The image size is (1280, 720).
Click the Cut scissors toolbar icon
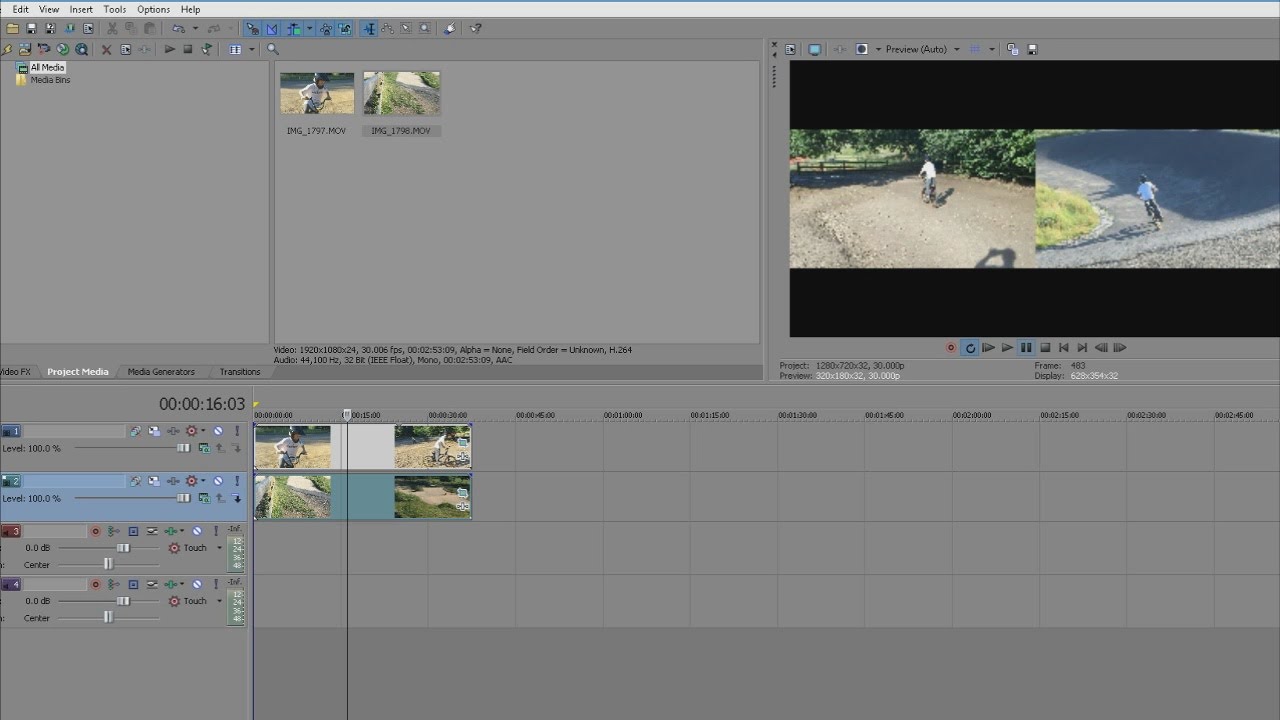pos(112,29)
